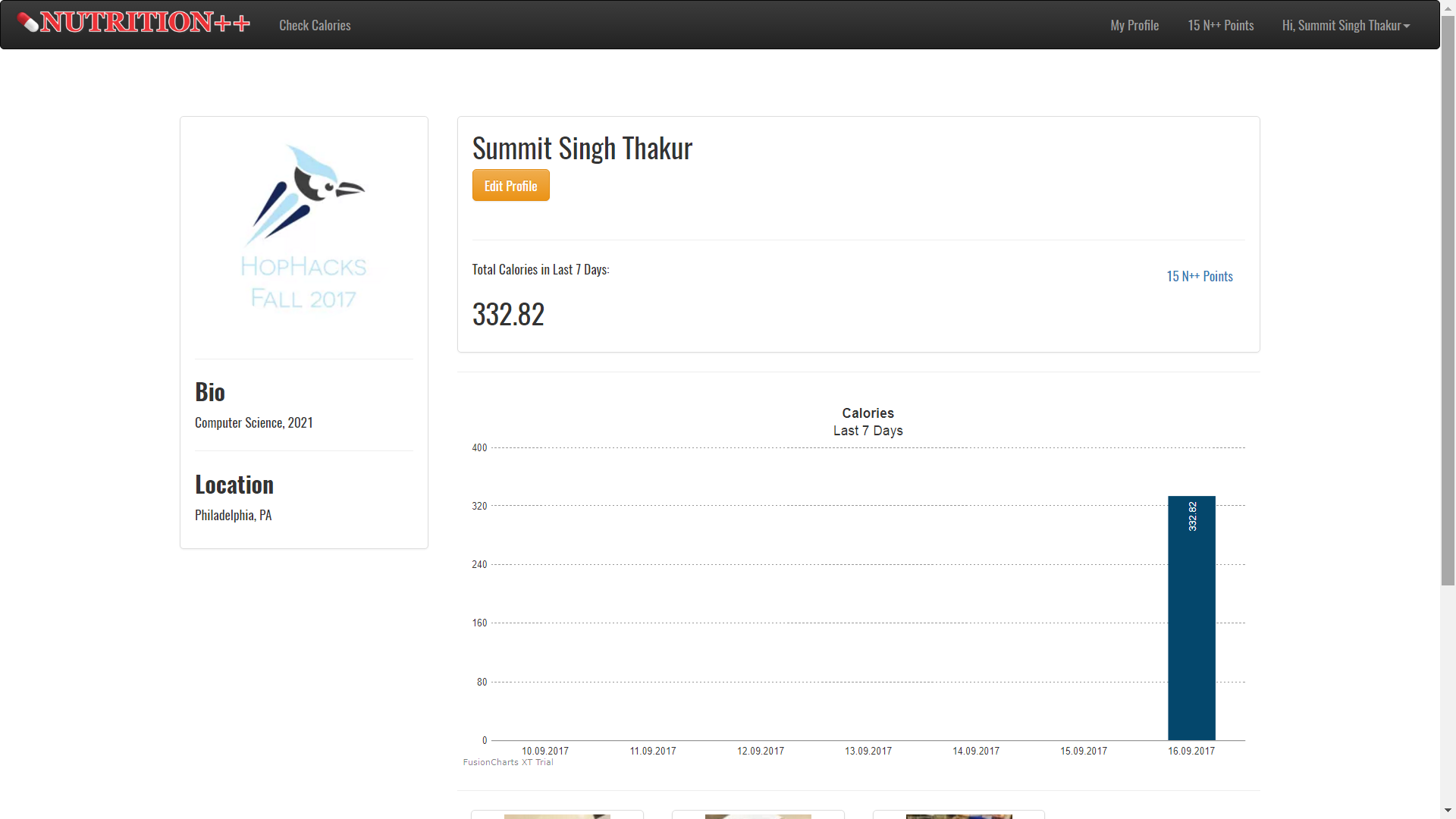Click the scrollbar down arrow
The image size is (1456, 819).
[x=1448, y=811]
